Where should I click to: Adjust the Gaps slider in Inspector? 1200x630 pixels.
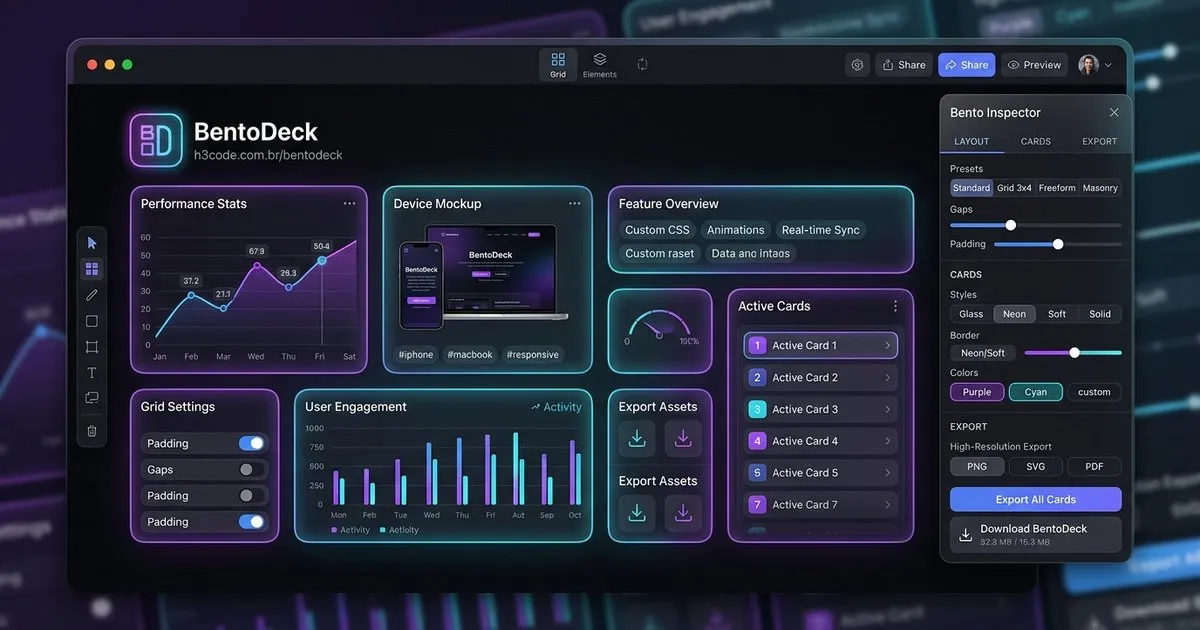[1036, 225]
